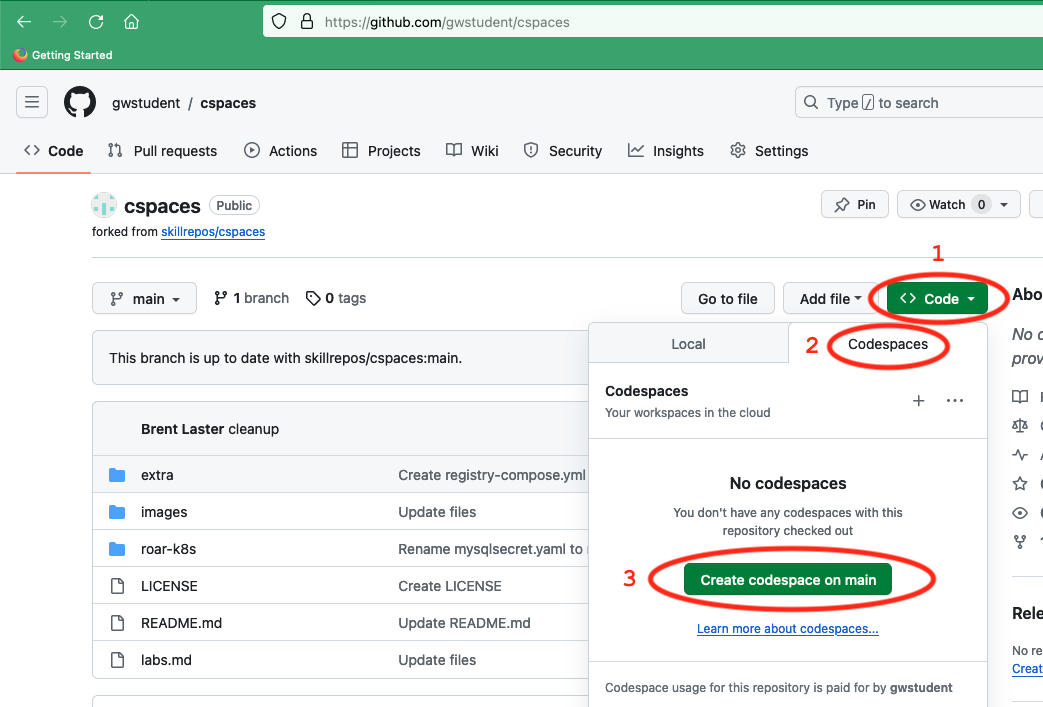Focus the Type to search field
Screen dimensions: 1043x707
[x=919, y=102]
